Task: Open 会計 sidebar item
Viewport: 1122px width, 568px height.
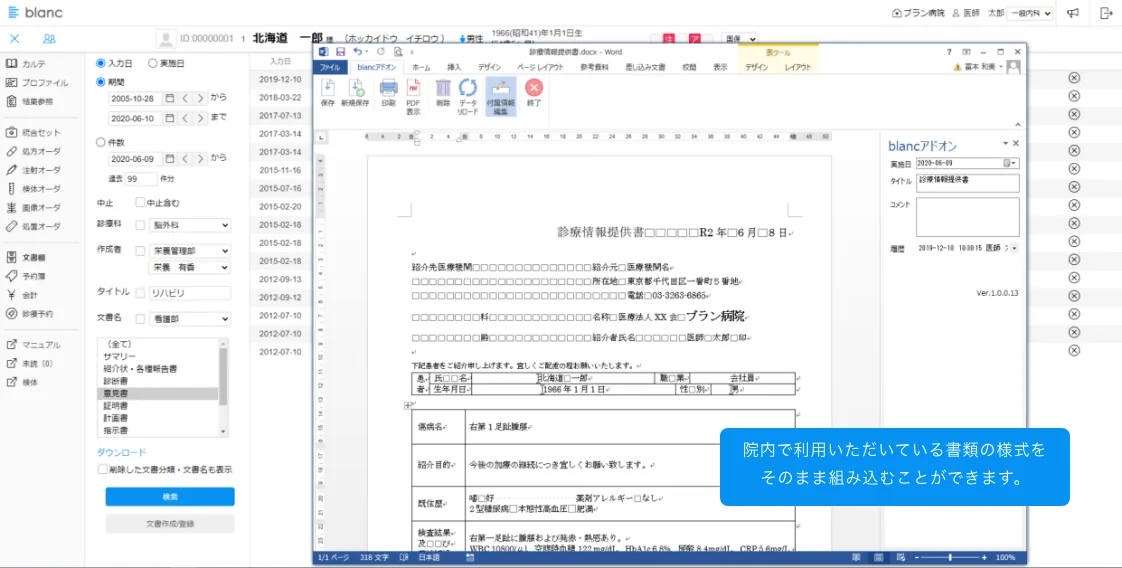Action: pyautogui.click(x=22, y=295)
